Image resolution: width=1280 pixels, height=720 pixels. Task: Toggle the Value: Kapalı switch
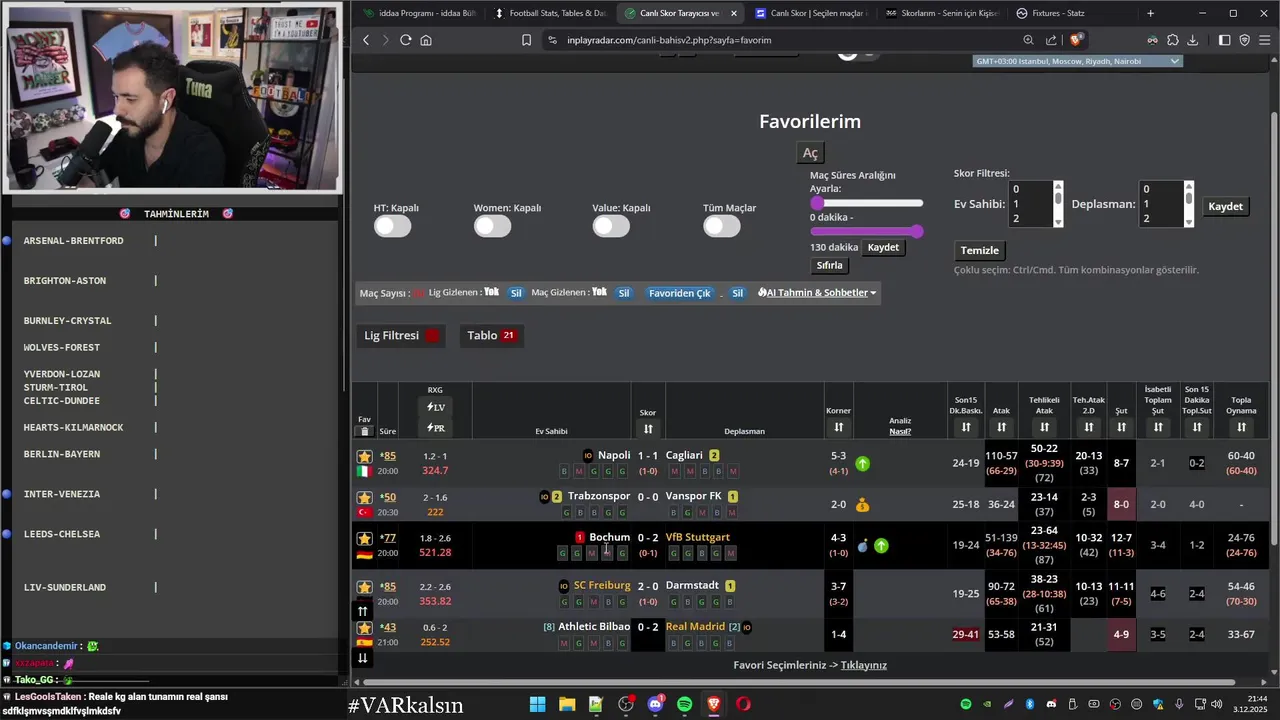click(611, 226)
